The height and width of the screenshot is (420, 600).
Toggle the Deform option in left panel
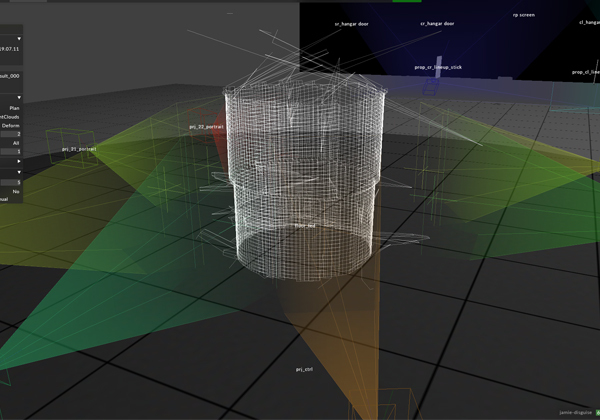point(11,125)
